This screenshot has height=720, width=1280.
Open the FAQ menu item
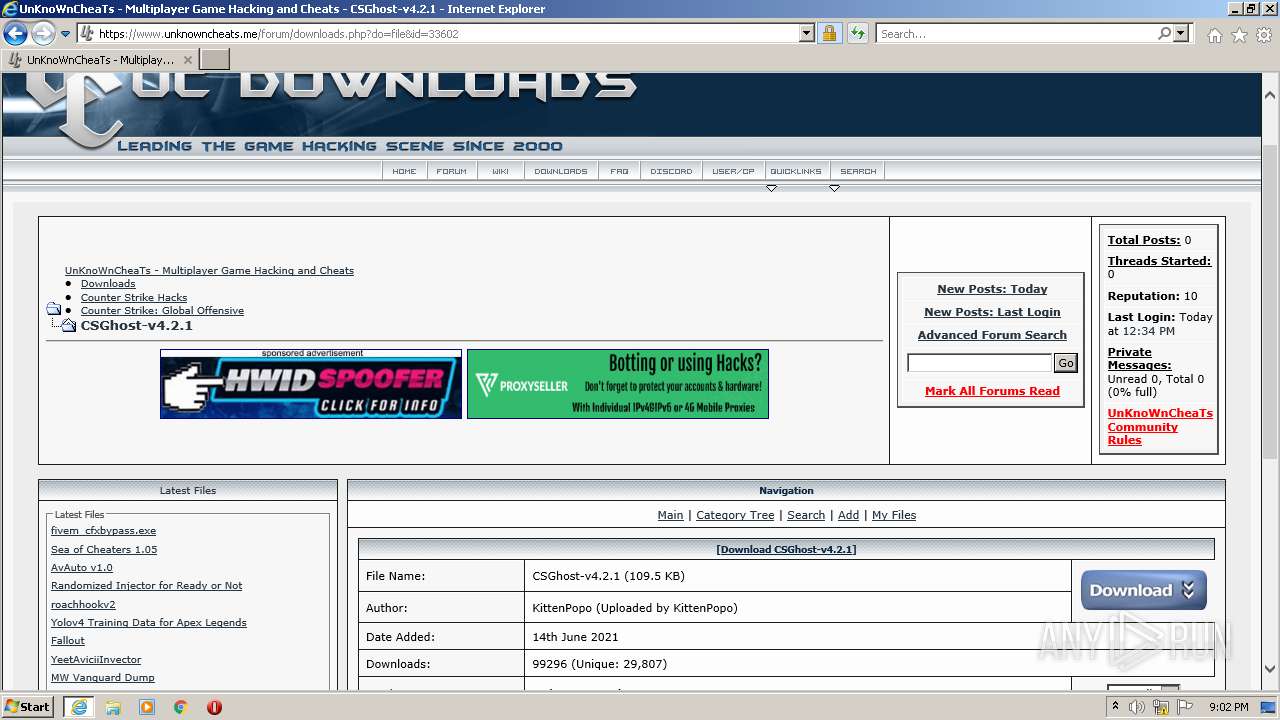pos(620,171)
